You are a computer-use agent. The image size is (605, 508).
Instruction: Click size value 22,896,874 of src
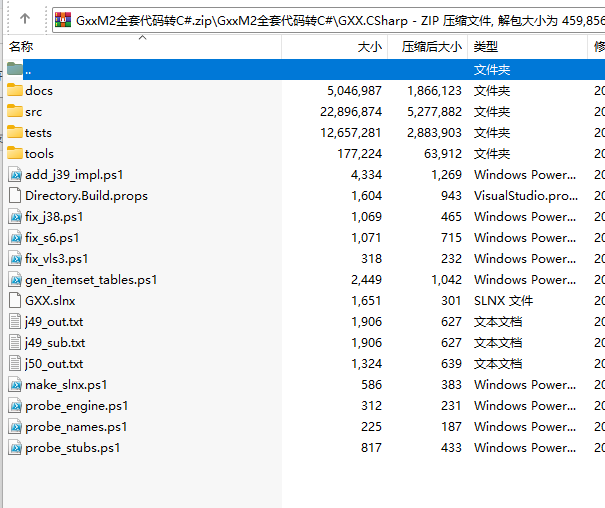click(x=351, y=112)
